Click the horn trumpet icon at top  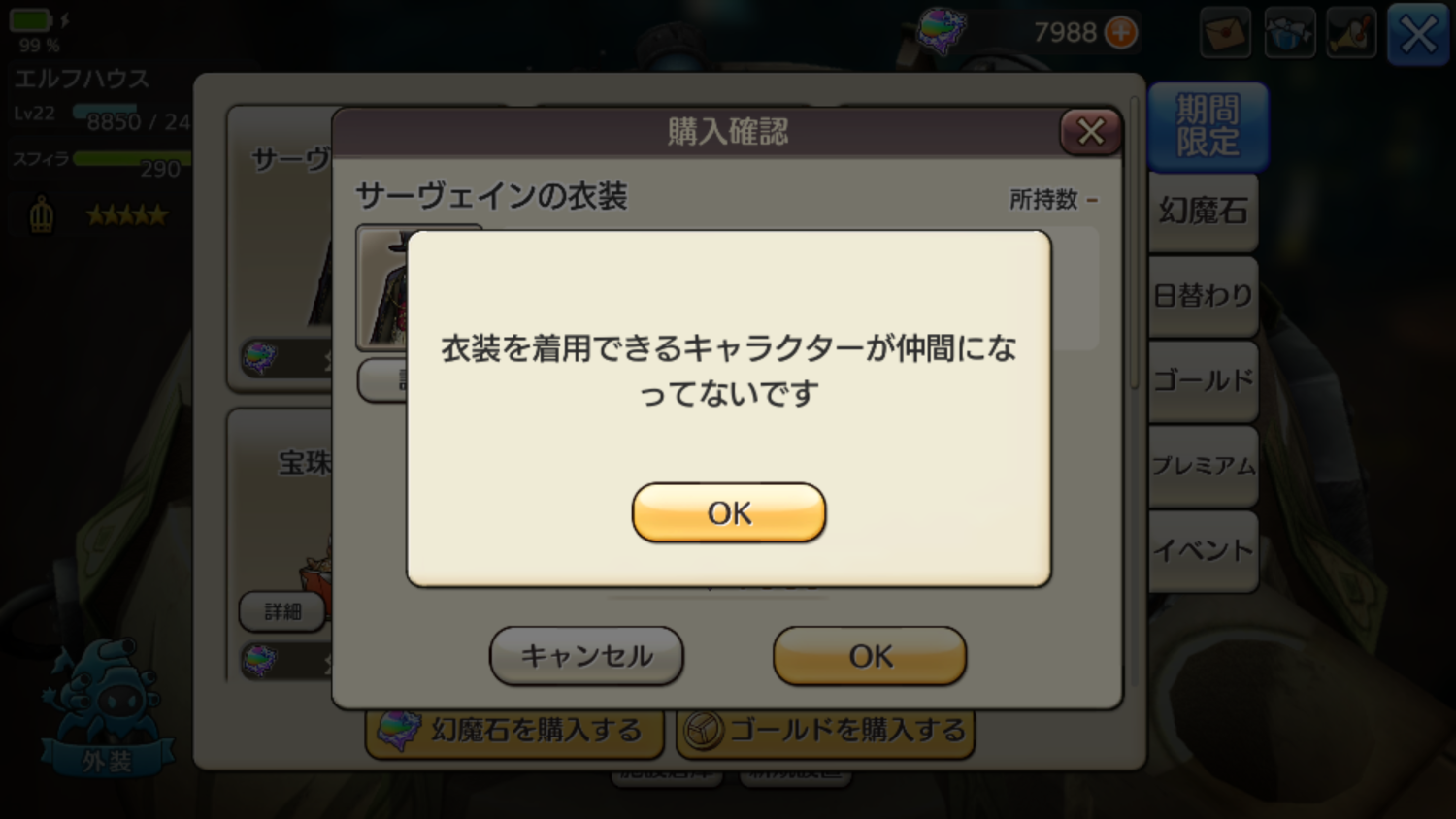1351,33
